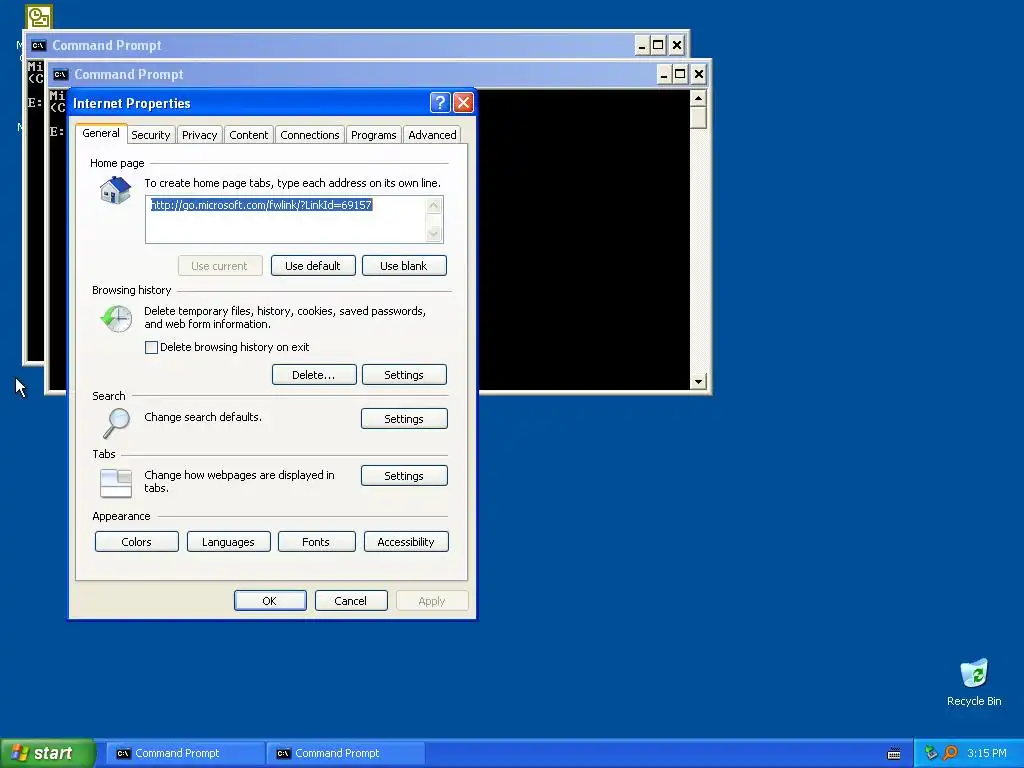Screen dimensions: 1024x768
Task: Click the Use default button
Action: pyautogui.click(x=313, y=266)
